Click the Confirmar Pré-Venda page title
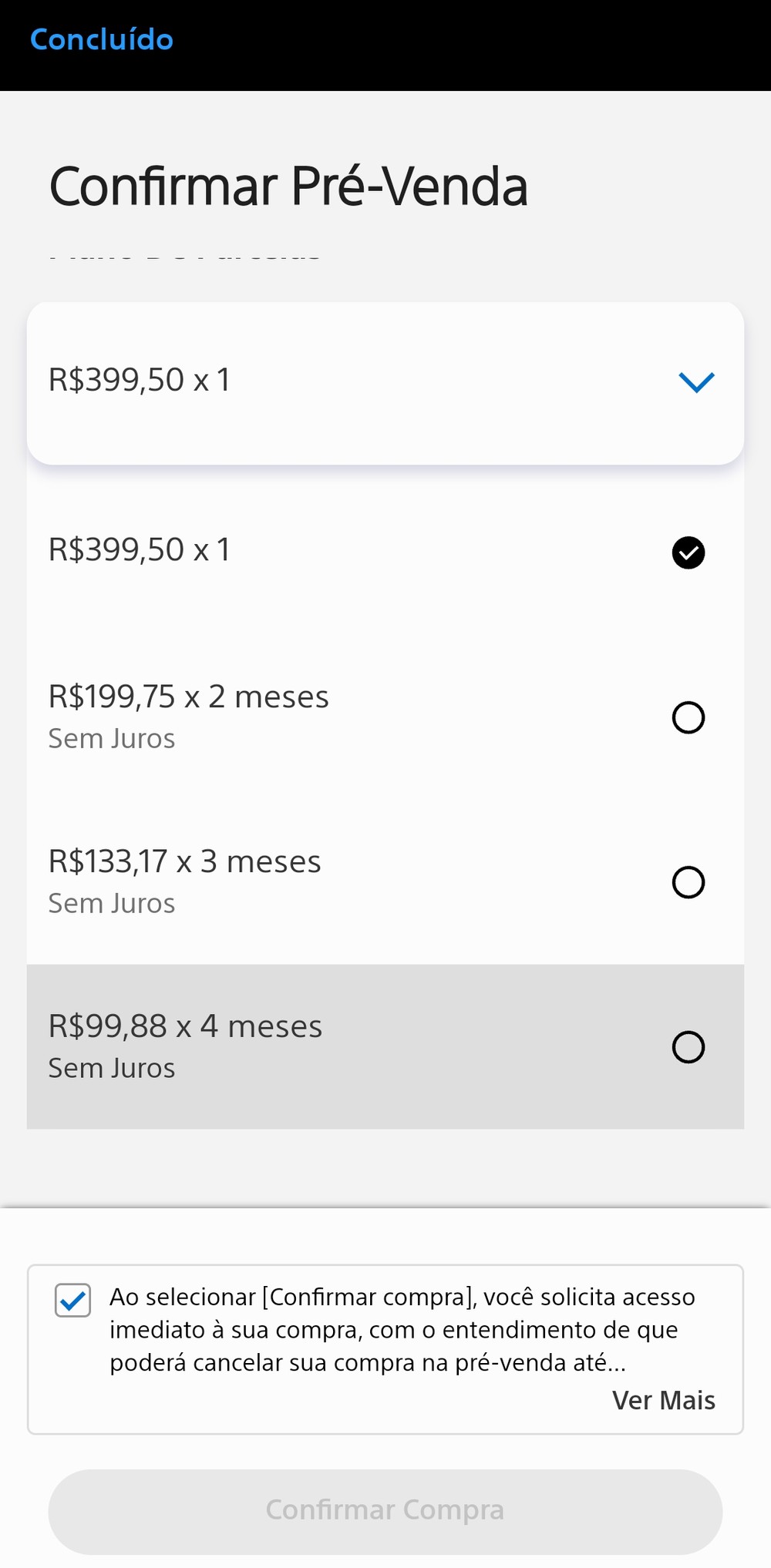 pos(288,187)
